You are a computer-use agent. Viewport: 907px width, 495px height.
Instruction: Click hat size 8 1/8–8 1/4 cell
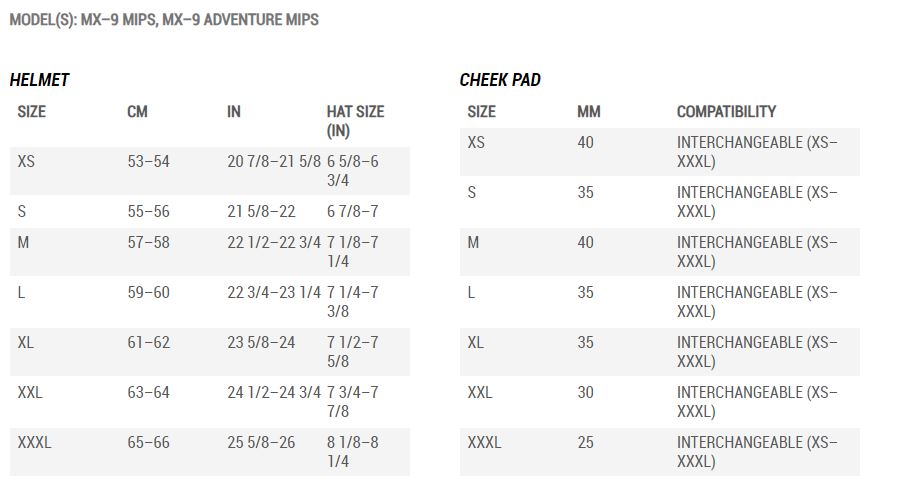tap(352, 452)
